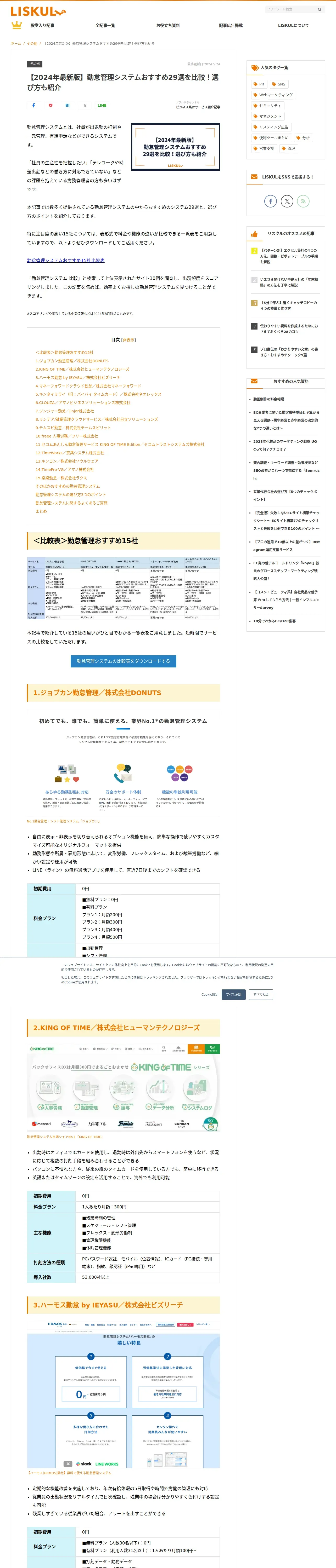Share the article on Facebook
This screenshot has width=336, height=1568.
tap(33, 105)
